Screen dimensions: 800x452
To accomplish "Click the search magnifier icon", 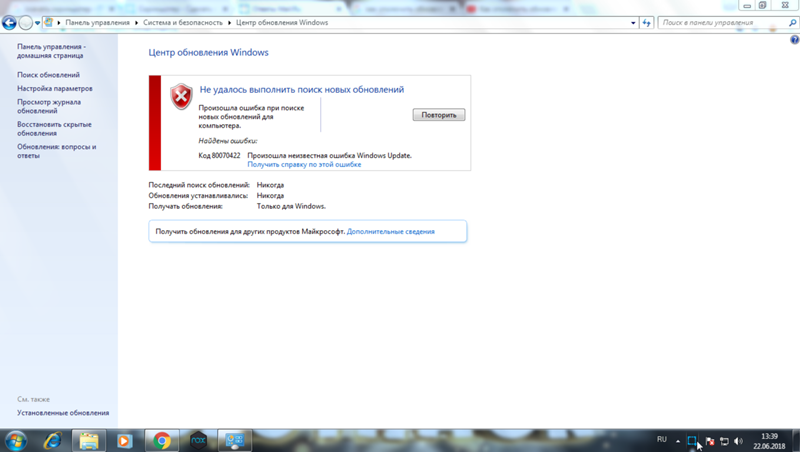I will point(792,22).
